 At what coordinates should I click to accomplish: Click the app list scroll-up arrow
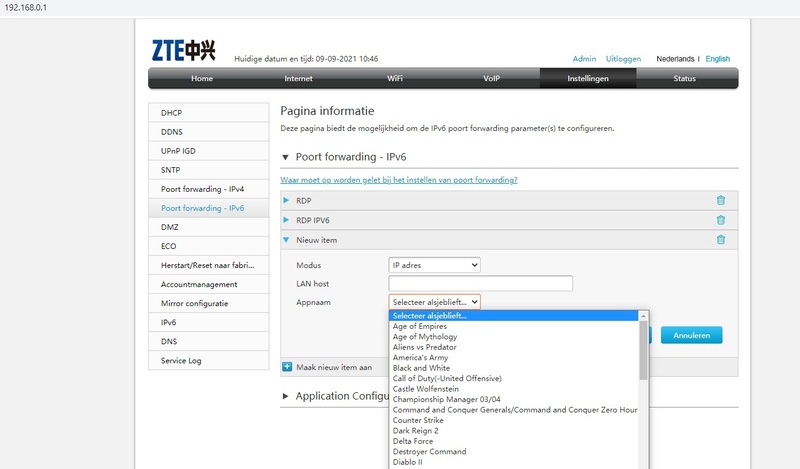[643, 316]
